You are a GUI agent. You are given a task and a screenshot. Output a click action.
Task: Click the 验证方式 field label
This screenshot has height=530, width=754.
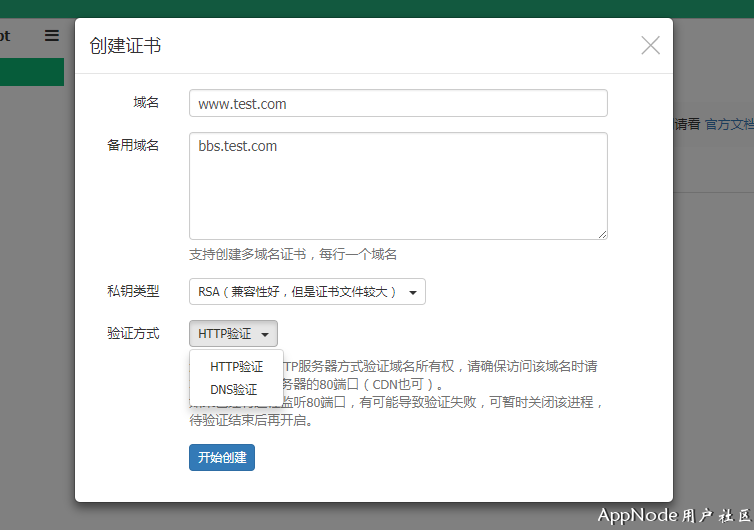[x=133, y=333]
